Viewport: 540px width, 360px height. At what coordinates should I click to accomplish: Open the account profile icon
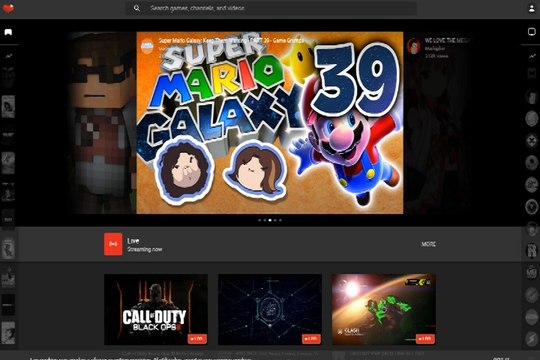coord(531,8)
